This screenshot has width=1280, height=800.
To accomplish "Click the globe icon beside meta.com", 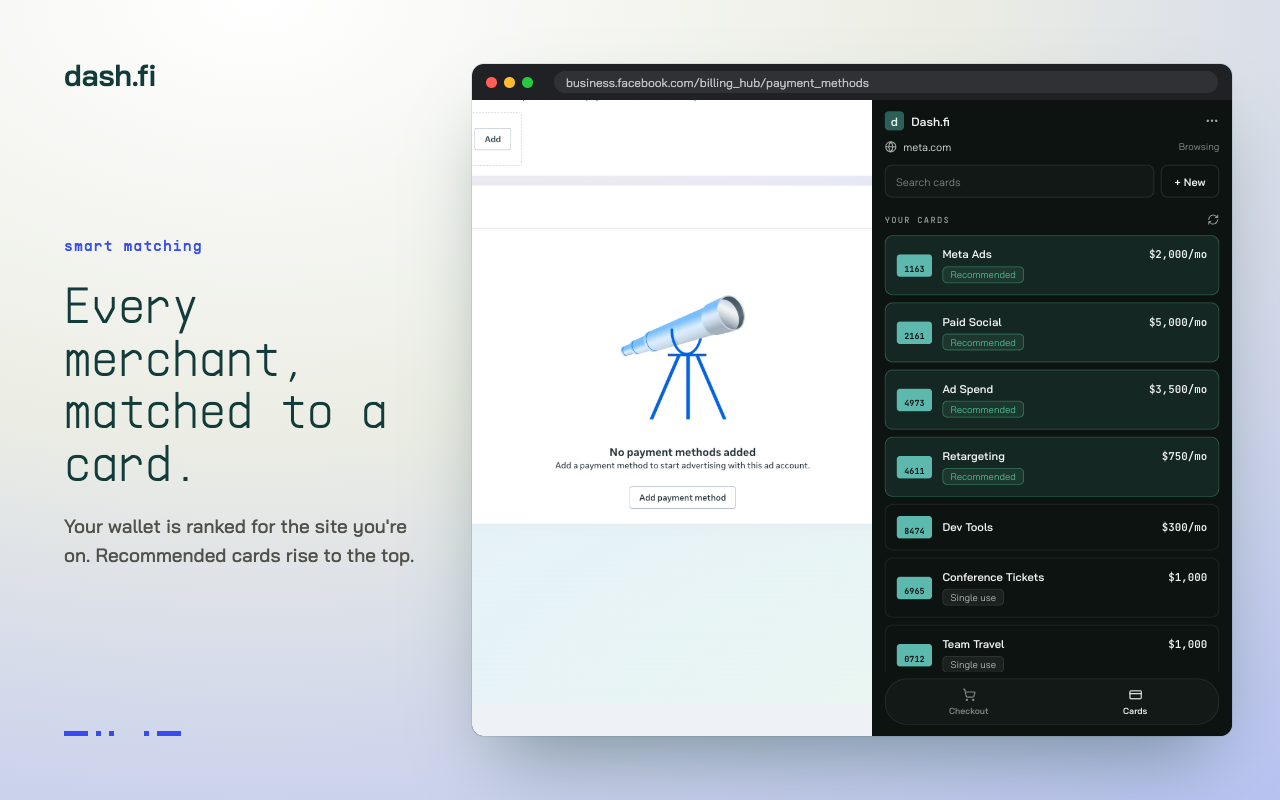I will 891,147.
